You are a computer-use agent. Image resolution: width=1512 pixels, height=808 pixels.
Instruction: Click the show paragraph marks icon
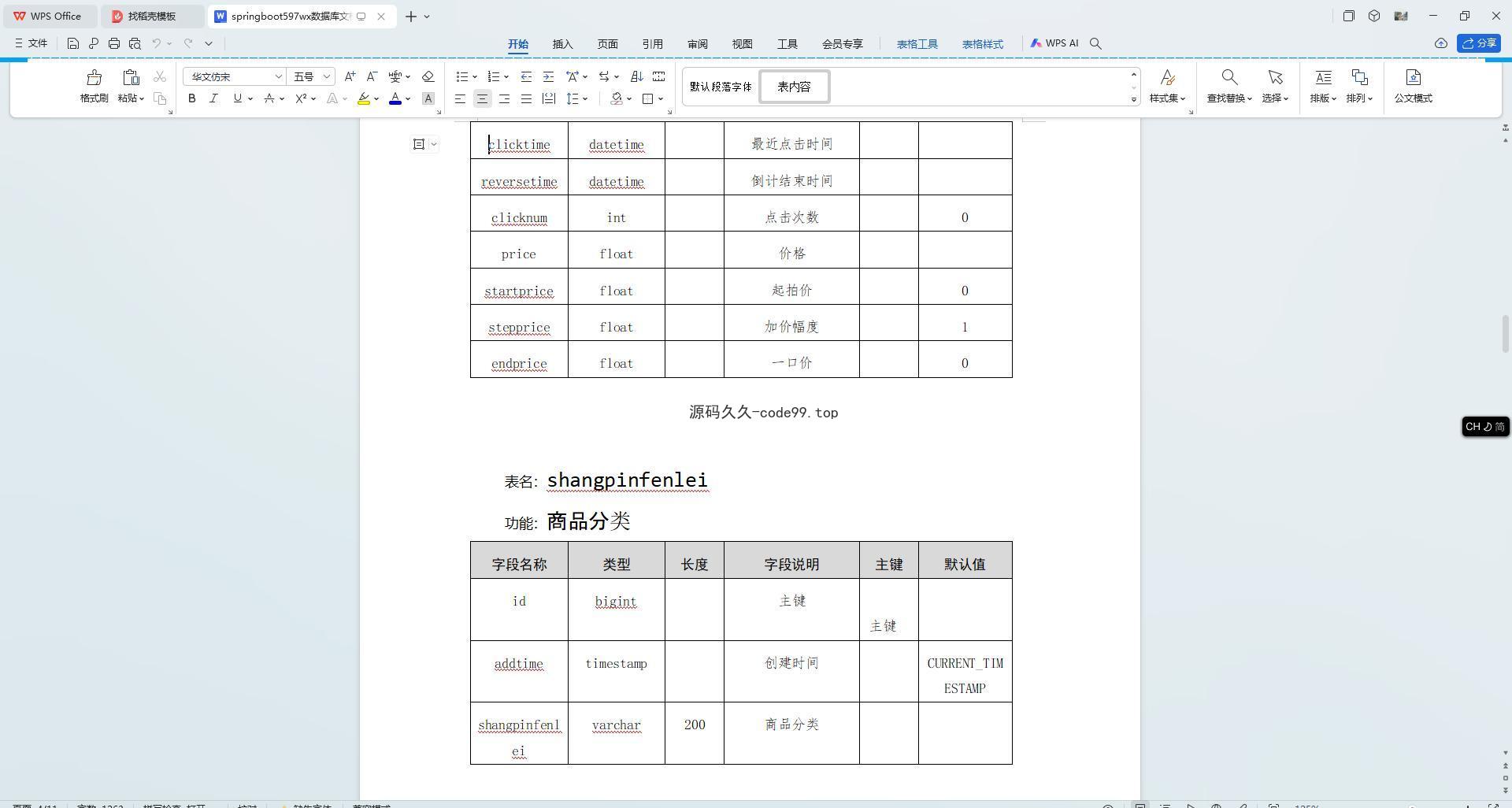coord(603,76)
